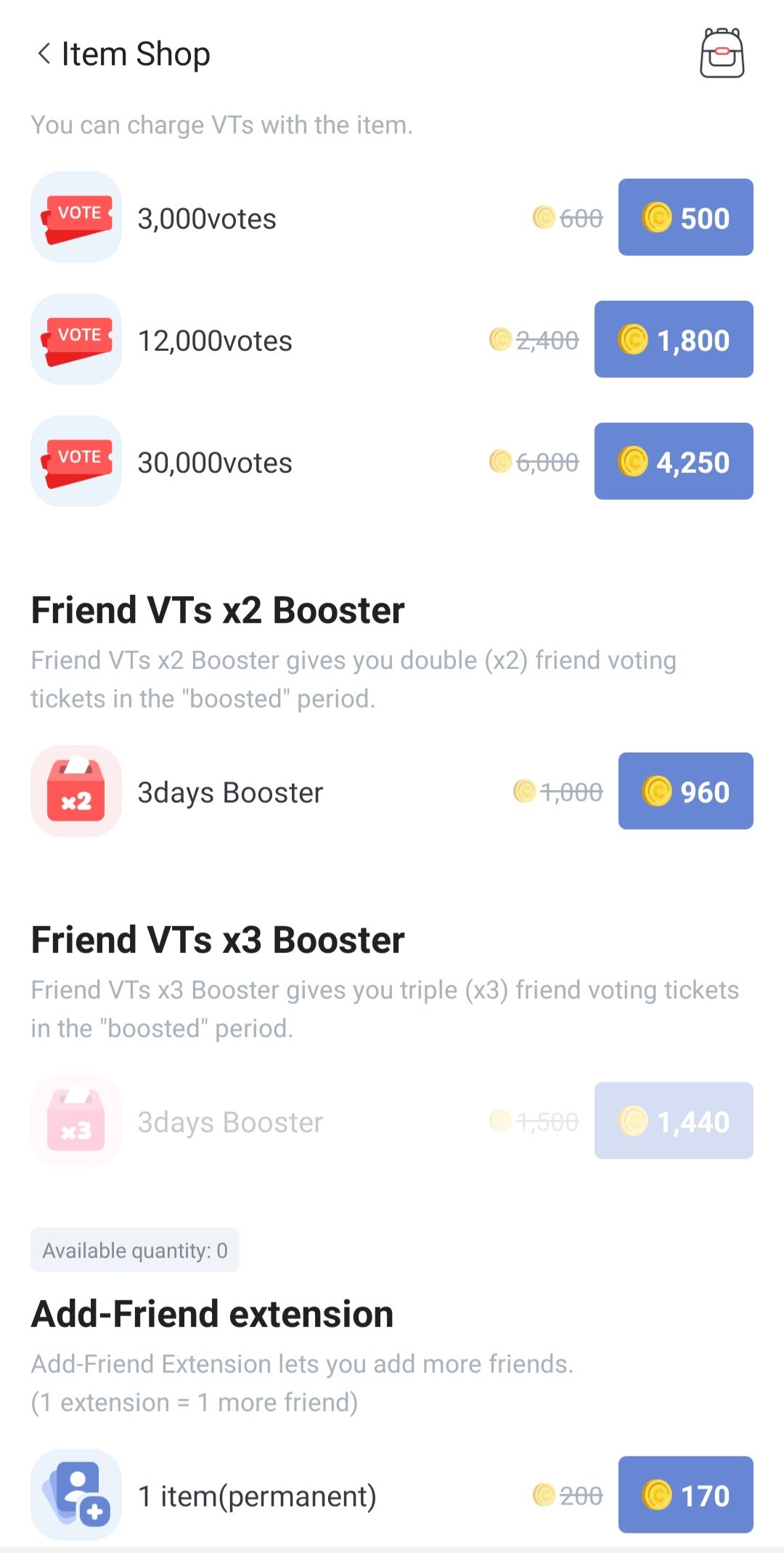This screenshot has width=784, height=1553.
Task: Tap the 12,000votes ticket icon
Action: pyautogui.click(x=76, y=339)
